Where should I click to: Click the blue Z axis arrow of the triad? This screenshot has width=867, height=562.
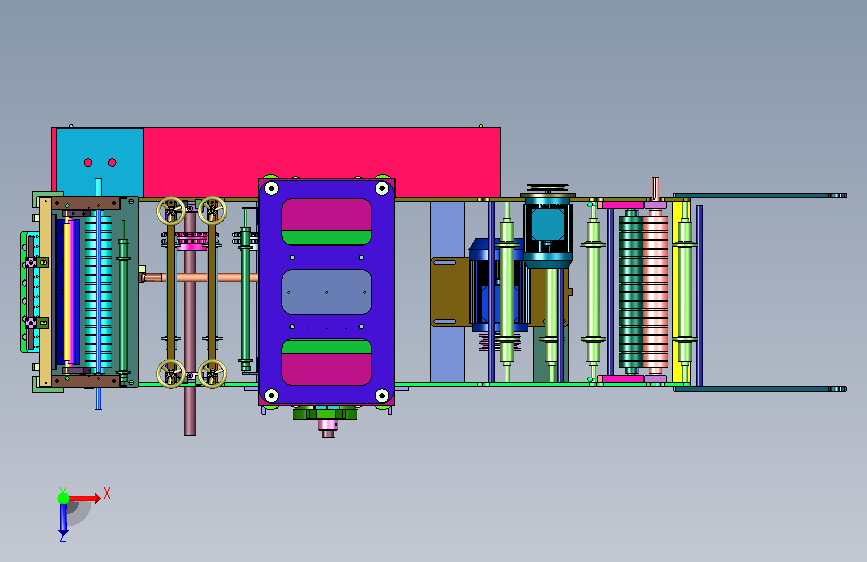[63, 518]
